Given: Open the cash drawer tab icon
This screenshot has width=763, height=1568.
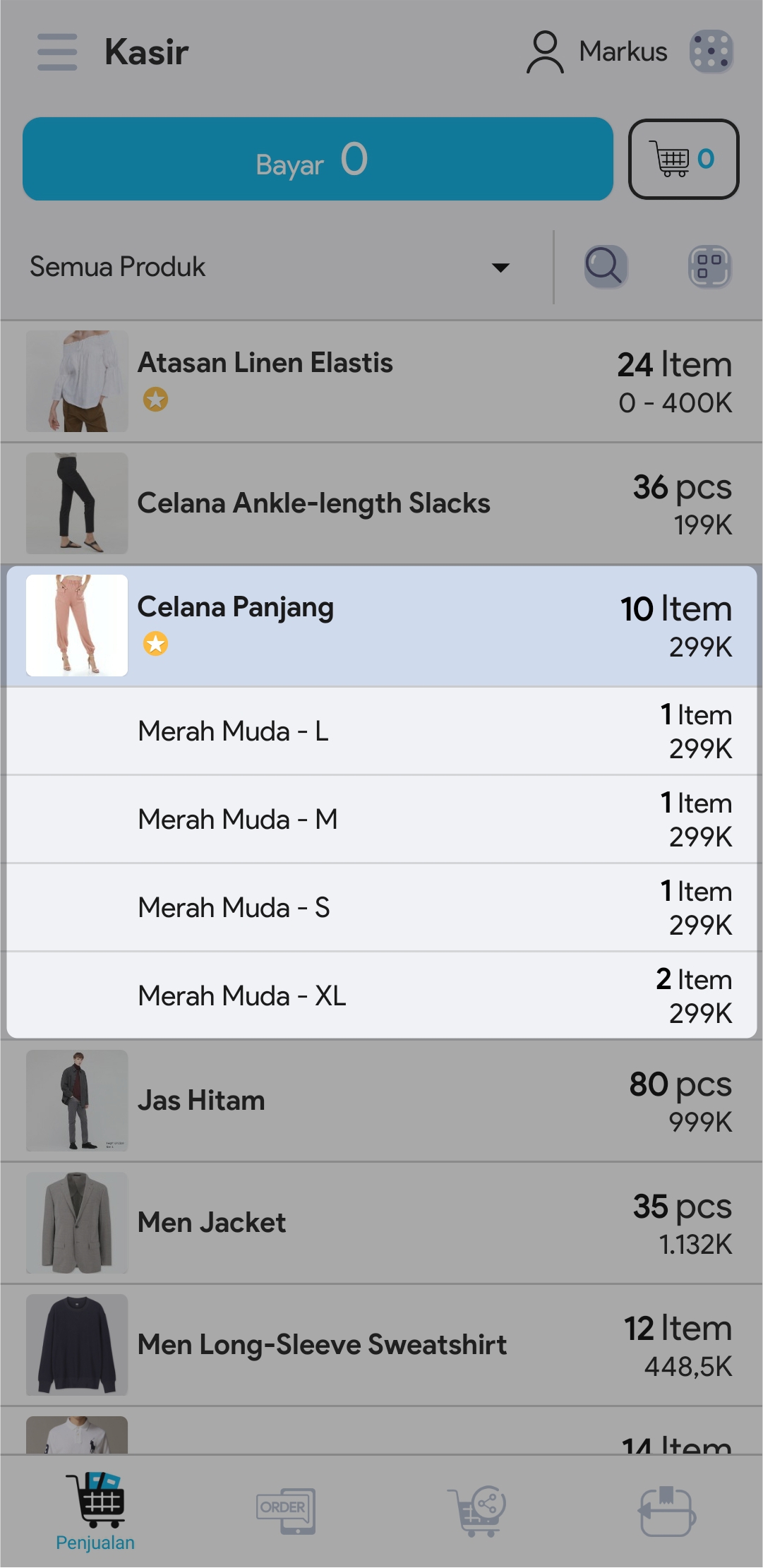Looking at the screenshot, I should 667,1511.
